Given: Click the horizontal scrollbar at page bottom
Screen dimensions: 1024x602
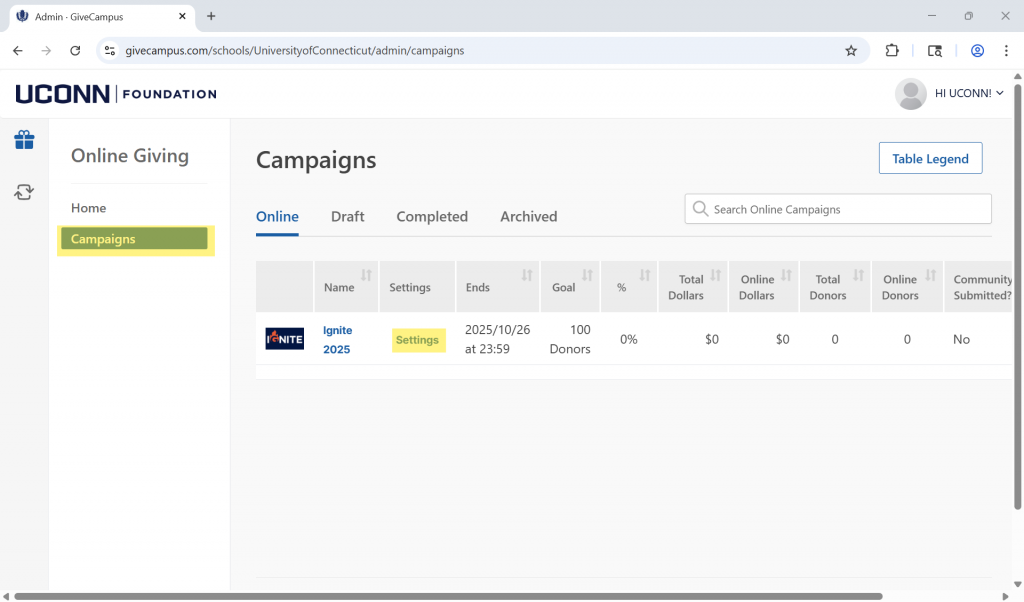Looking at the screenshot, I should point(448,596).
